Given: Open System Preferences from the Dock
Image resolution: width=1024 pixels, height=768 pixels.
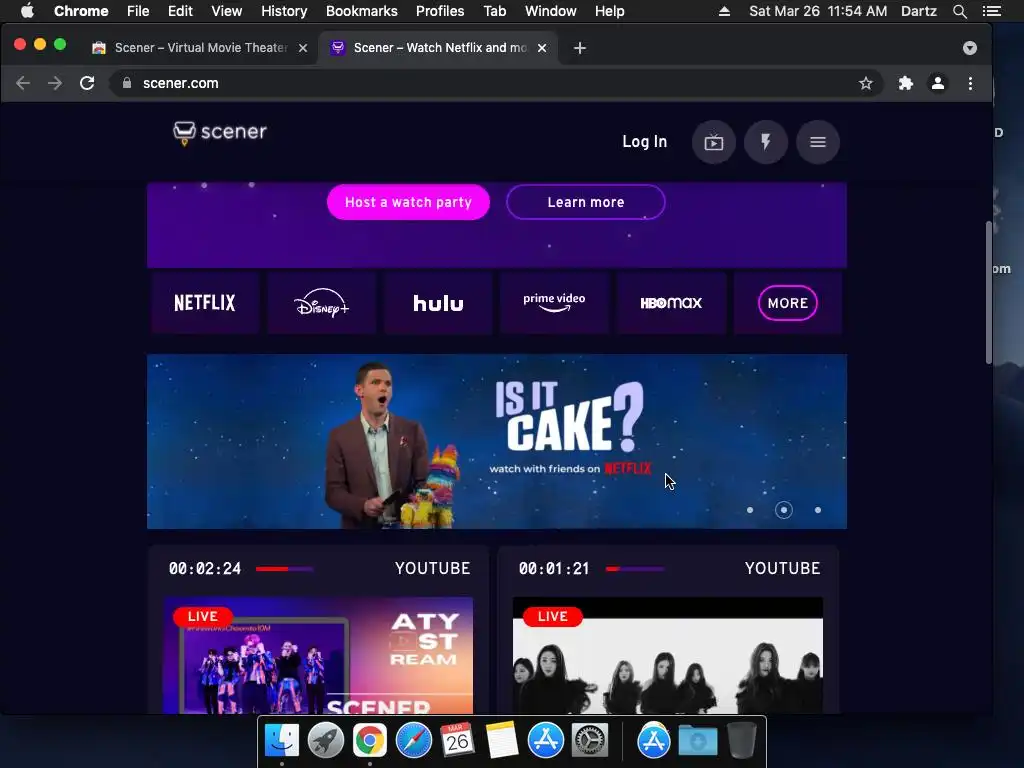Looking at the screenshot, I should 590,741.
